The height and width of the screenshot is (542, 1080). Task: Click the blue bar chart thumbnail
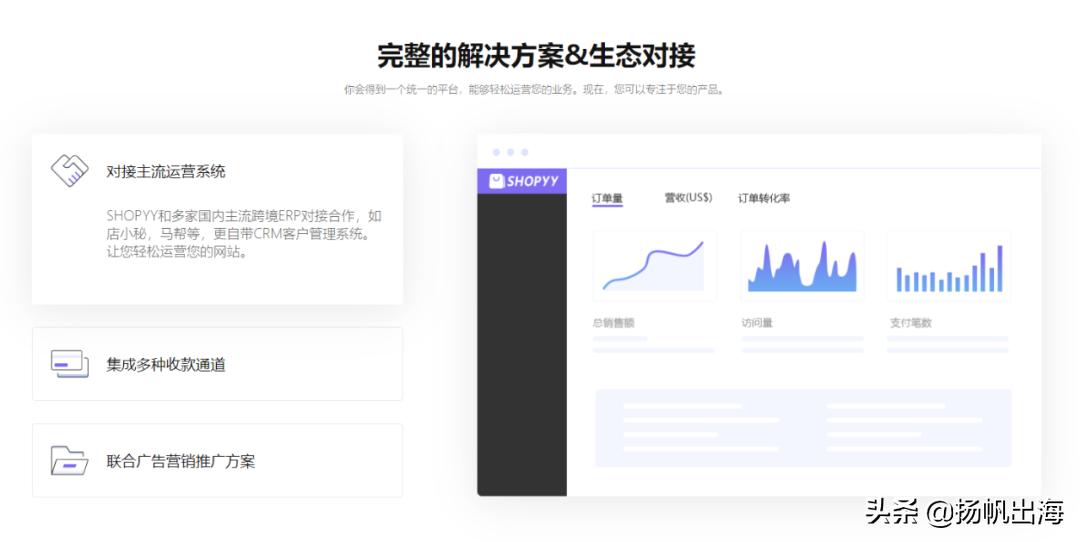point(949,265)
